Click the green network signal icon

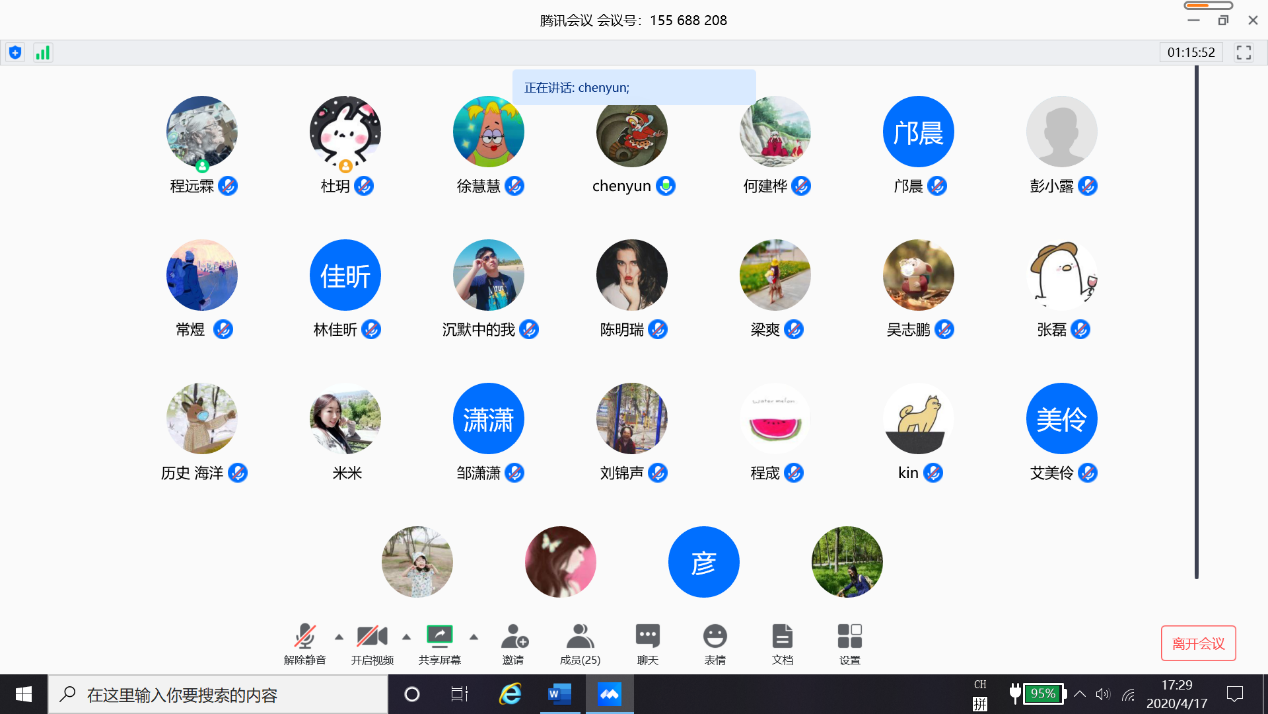(42, 53)
